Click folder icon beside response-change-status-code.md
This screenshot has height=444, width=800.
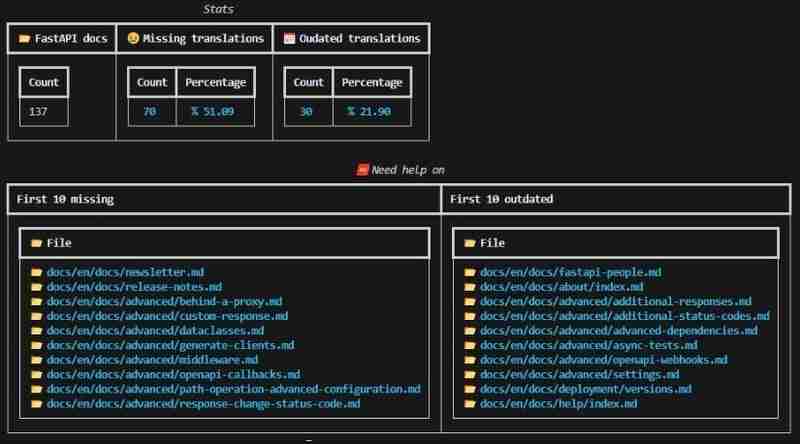click(x=36, y=404)
